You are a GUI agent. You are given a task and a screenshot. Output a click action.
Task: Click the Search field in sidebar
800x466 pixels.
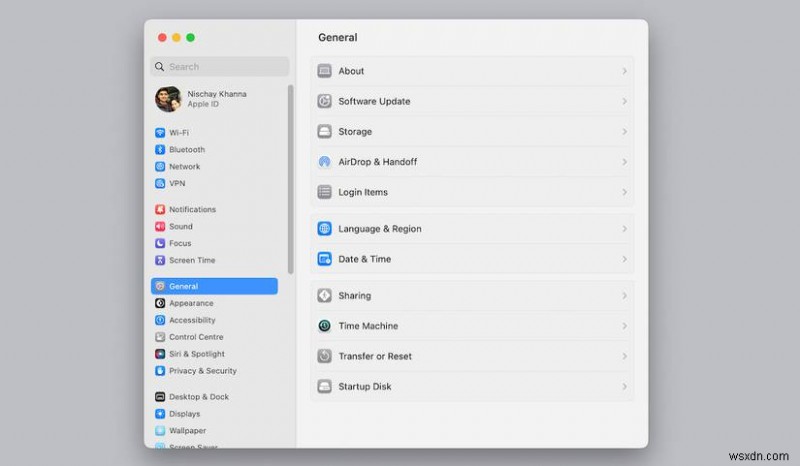click(220, 66)
